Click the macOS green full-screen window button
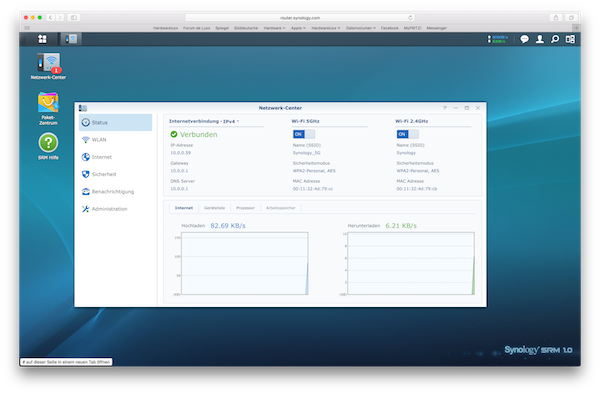Image resolution: width=600 pixels, height=394 pixels. (39, 18)
